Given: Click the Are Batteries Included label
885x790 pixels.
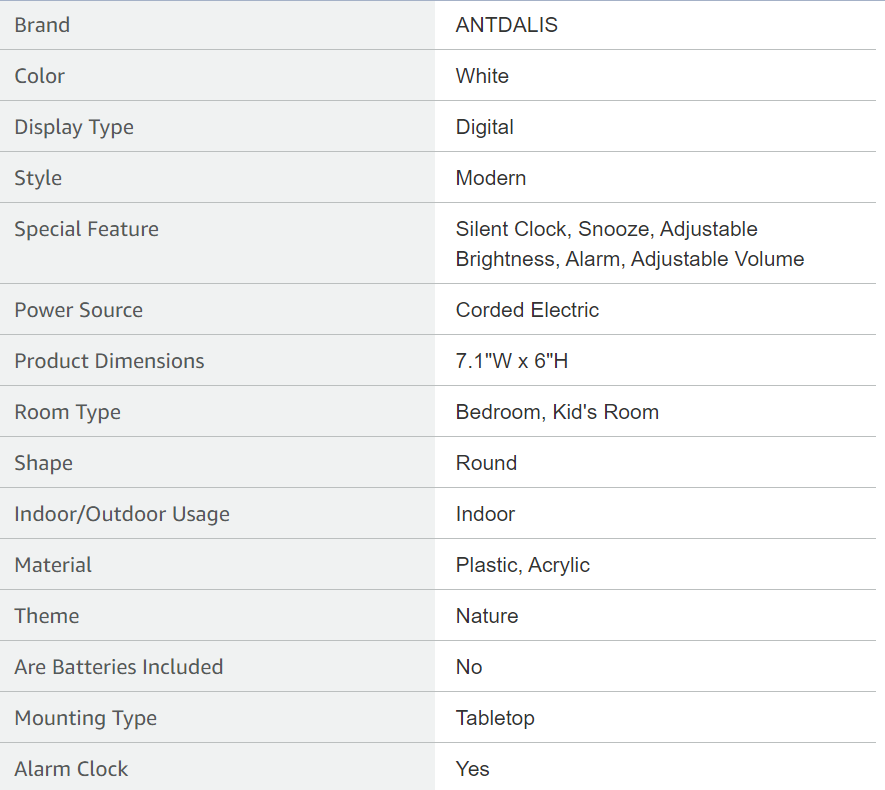Looking at the screenshot, I should click(118, 667).
